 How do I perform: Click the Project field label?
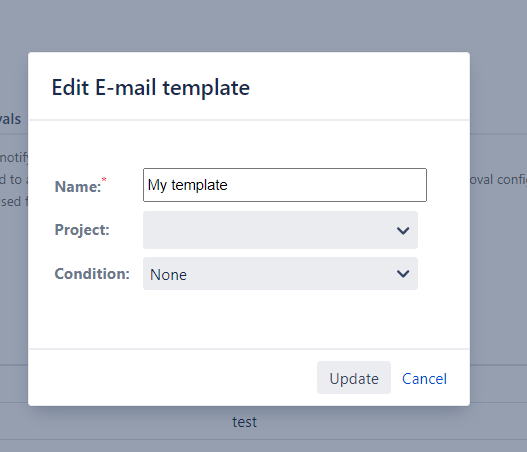coord(82,230)
